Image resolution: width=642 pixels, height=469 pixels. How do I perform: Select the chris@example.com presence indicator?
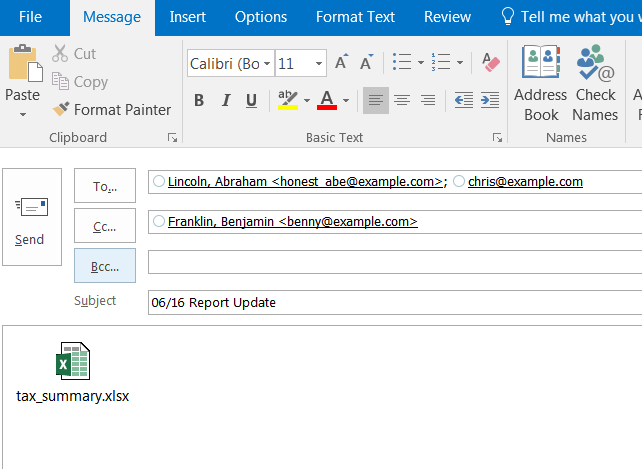point(459,181)
